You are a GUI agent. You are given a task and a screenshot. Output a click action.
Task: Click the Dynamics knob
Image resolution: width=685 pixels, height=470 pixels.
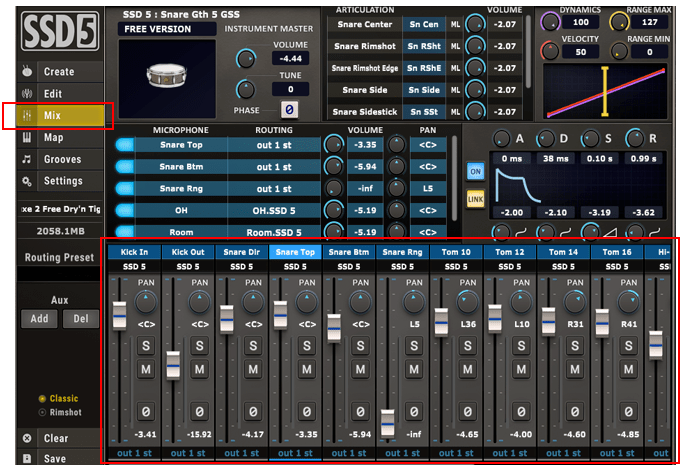coord(550,22)
